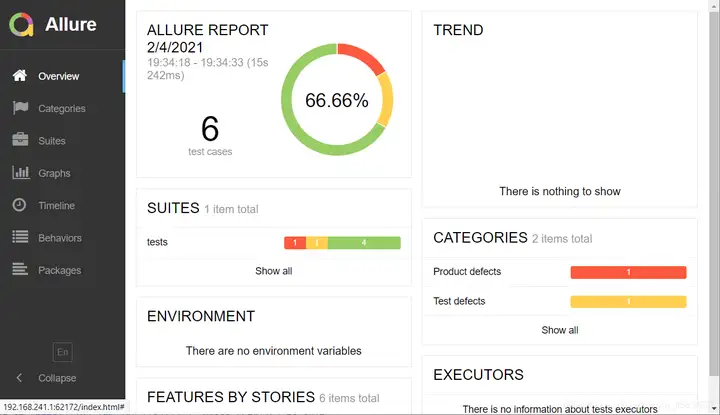720x415 pixels.
Task: Click the green passed segment of tests bar
Action: tap(364, 242)
